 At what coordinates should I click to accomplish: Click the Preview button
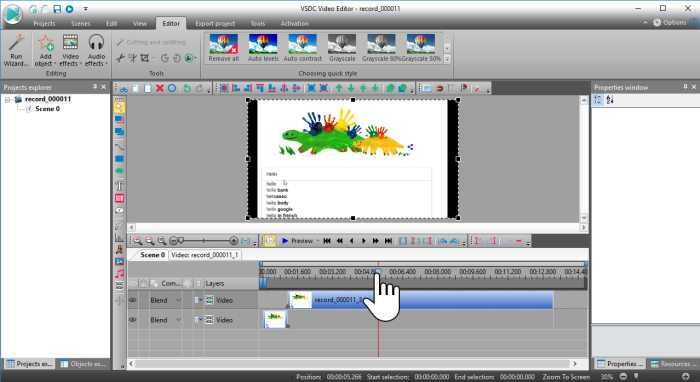298,241
